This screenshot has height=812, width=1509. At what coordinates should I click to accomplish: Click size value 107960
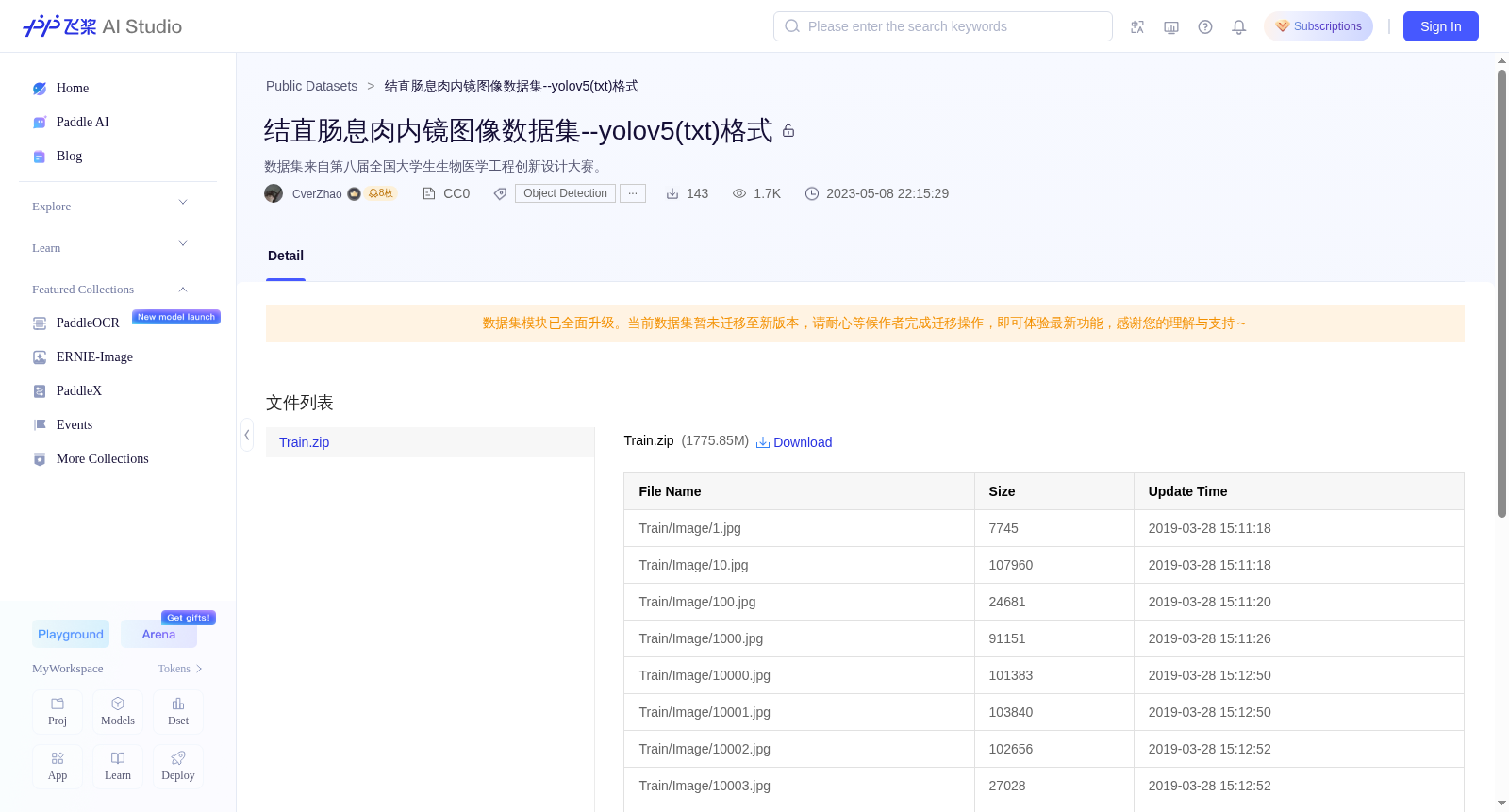[x=1010, y=565]
